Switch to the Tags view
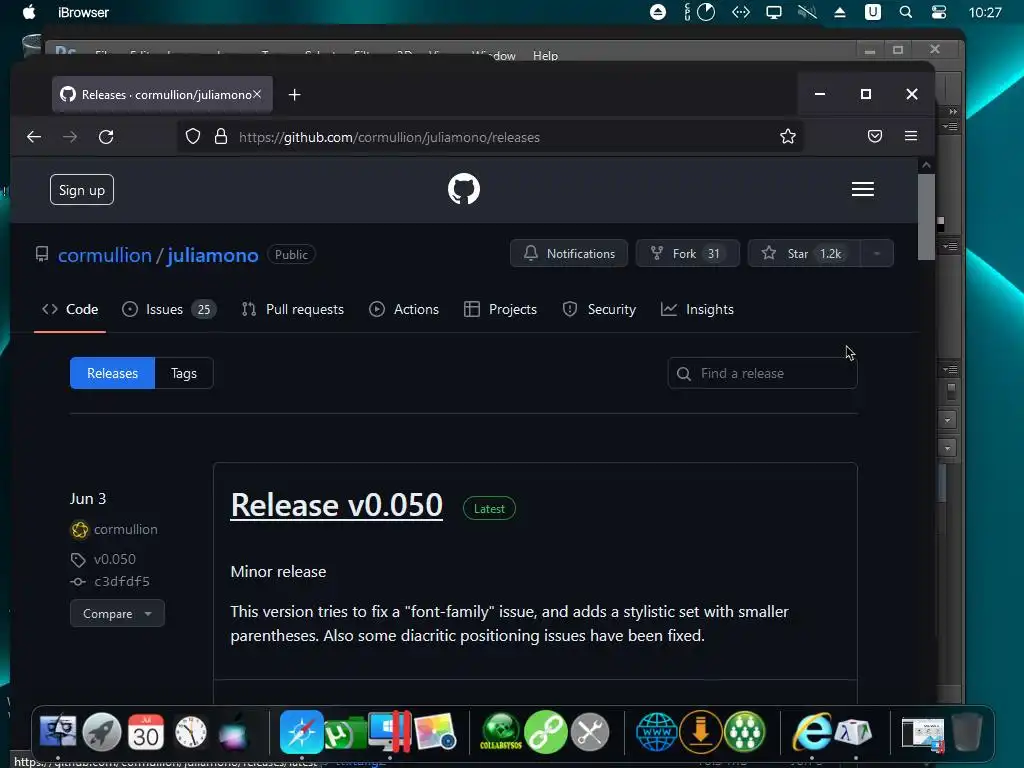 pos(184,373)
